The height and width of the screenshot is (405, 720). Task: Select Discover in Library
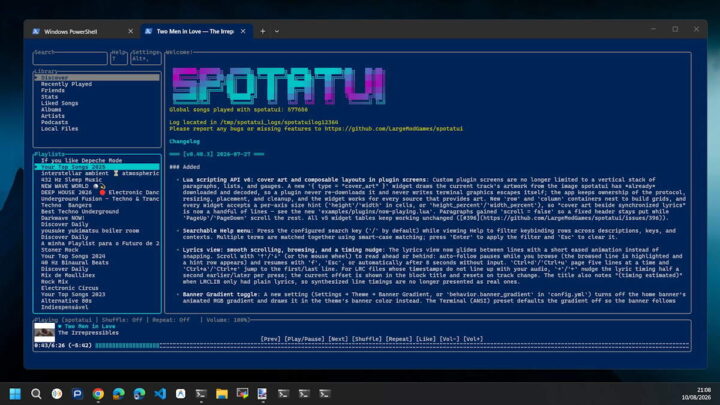(97, 78)
